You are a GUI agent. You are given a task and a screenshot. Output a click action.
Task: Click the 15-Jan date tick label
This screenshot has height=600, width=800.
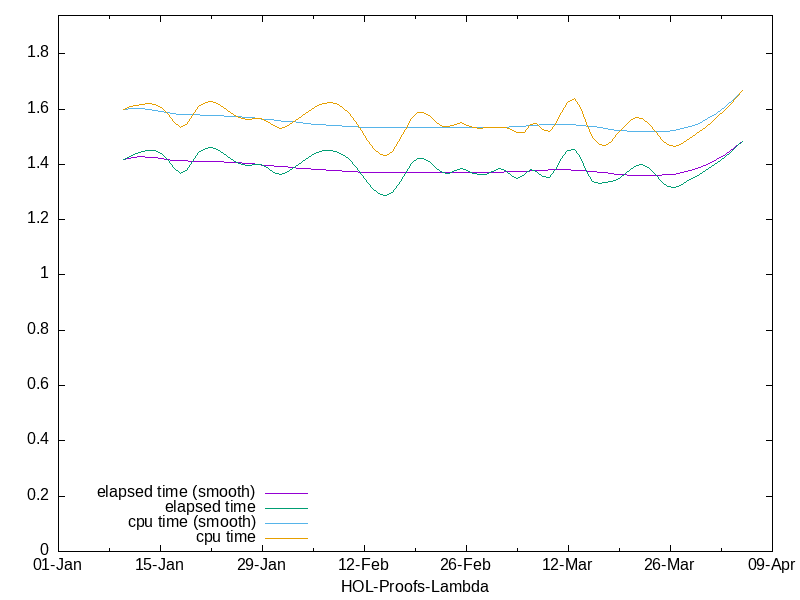tap(160, 565)
